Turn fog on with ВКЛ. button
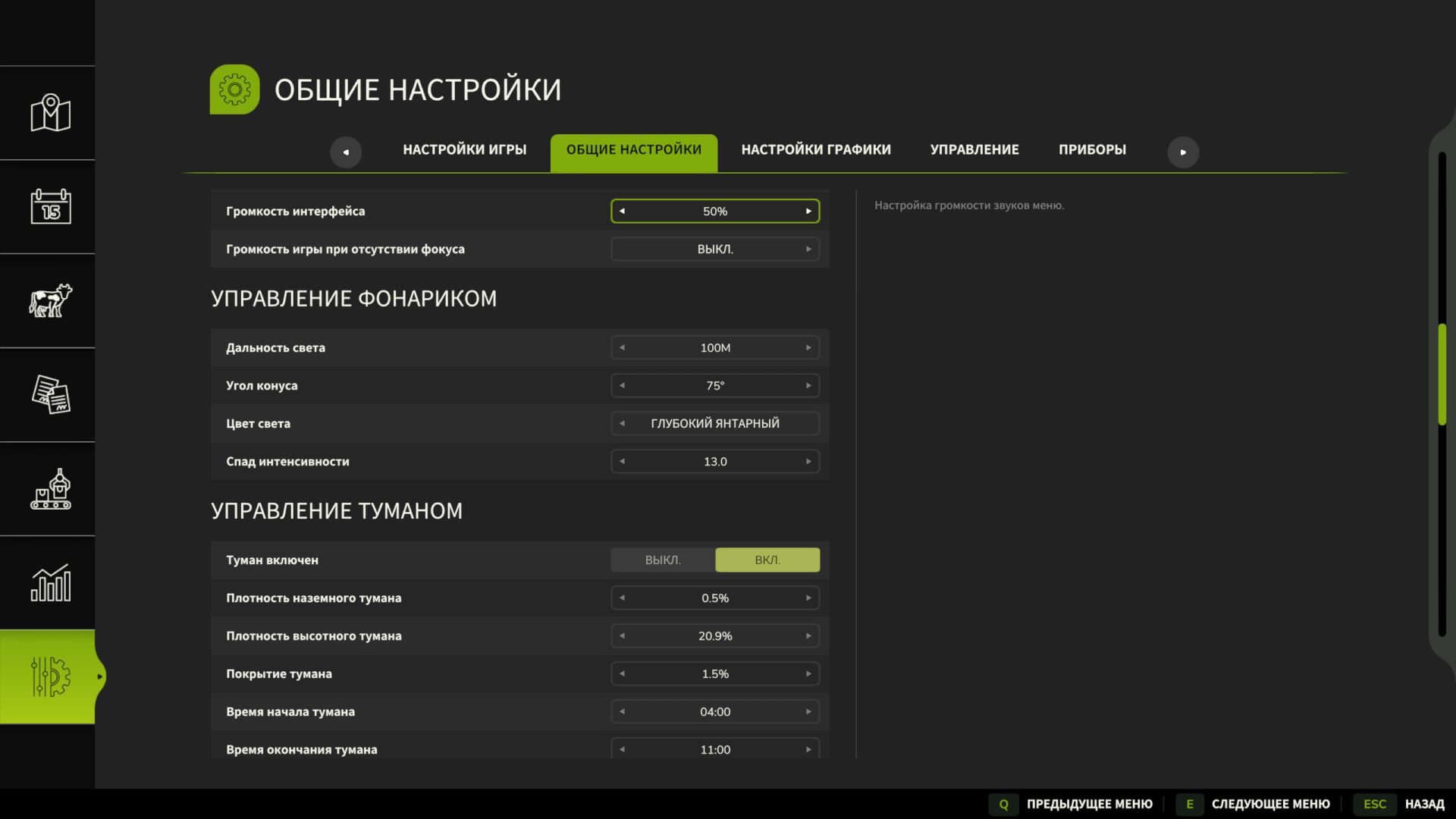The width and height of the screenshot is (1456, 819). (x=767, y=560)
